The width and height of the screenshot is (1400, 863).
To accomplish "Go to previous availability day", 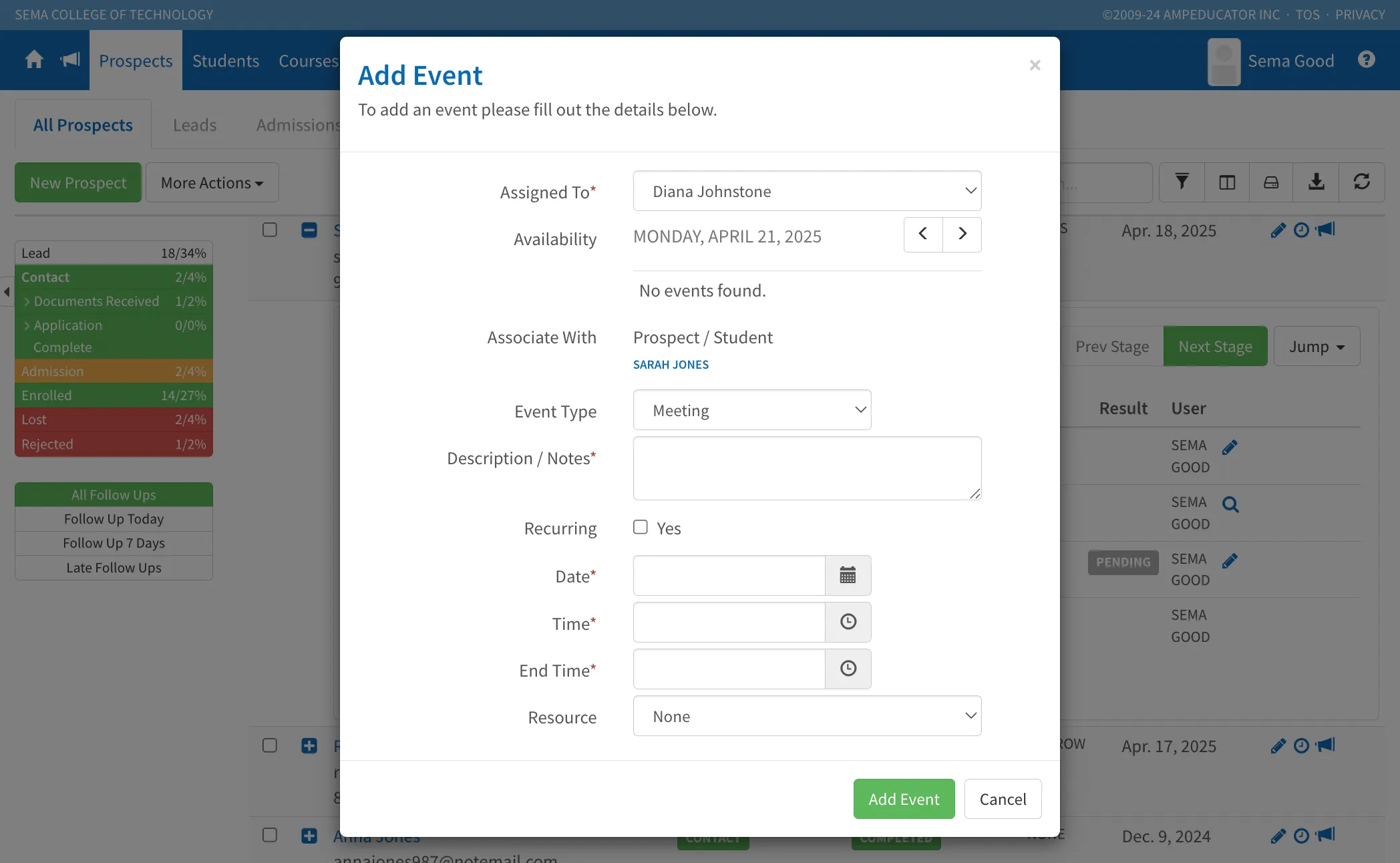I will (923, 234).
